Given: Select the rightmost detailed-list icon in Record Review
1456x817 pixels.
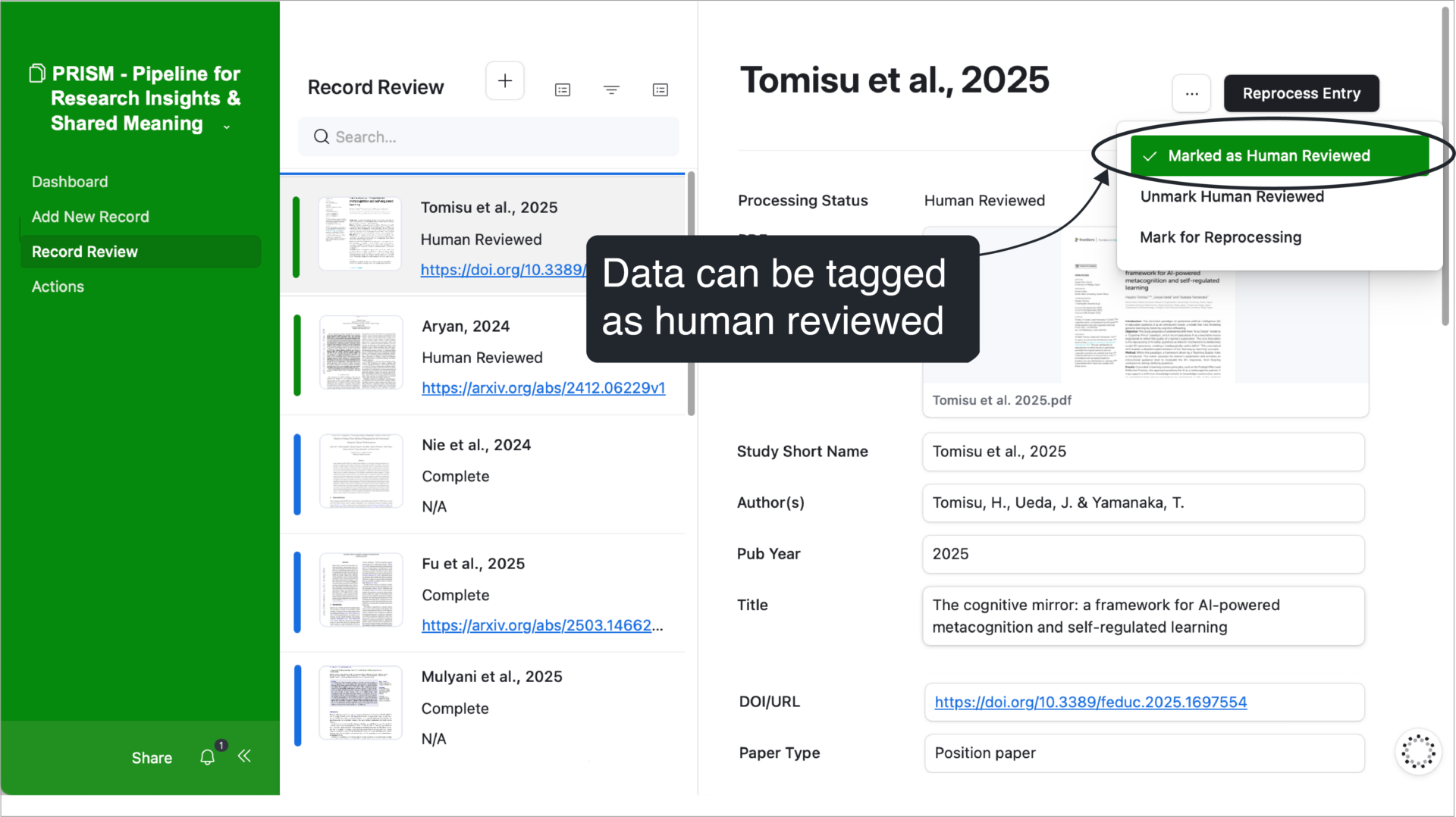Looking at the screenshot, I should point(661,89).
